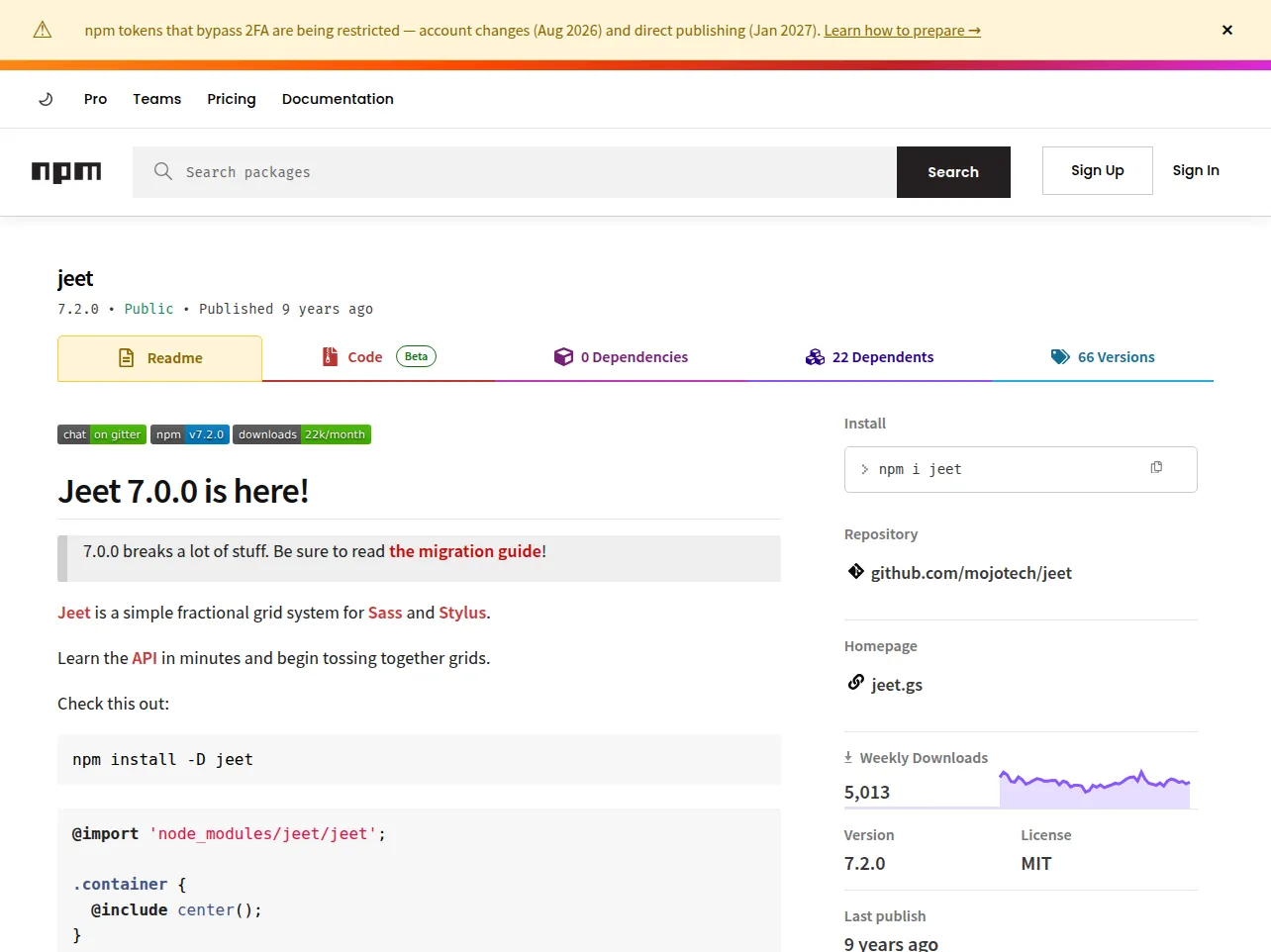
Task: Click the Dependents cubes icon
Action: coord(815,356)
